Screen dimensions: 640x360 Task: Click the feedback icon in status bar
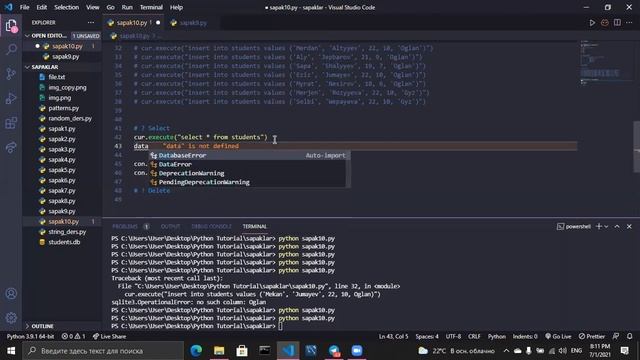[x=616, y=336]
